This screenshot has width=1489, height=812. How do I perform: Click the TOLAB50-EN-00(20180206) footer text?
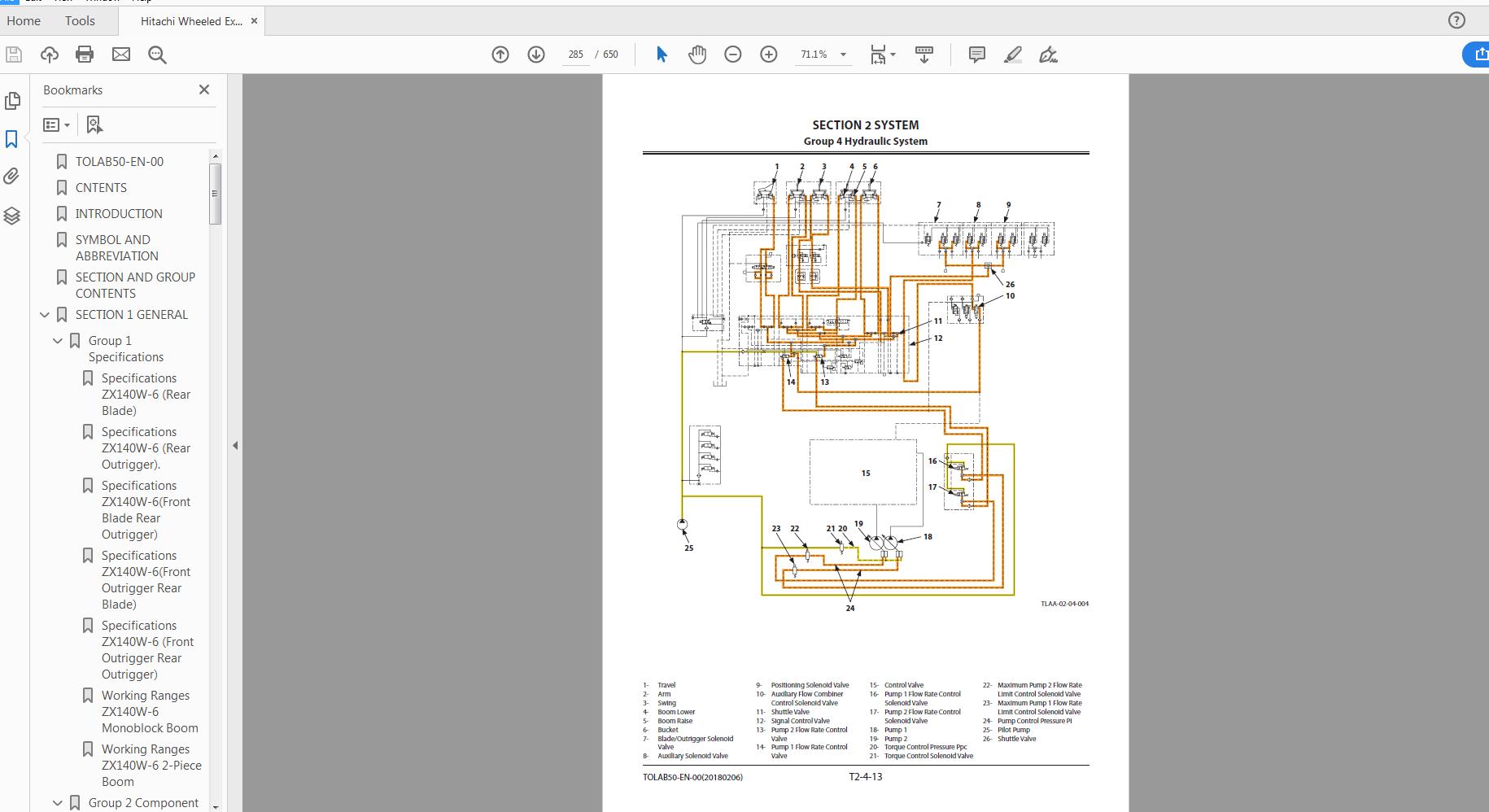pyautogui.click(x=692, y=777)
